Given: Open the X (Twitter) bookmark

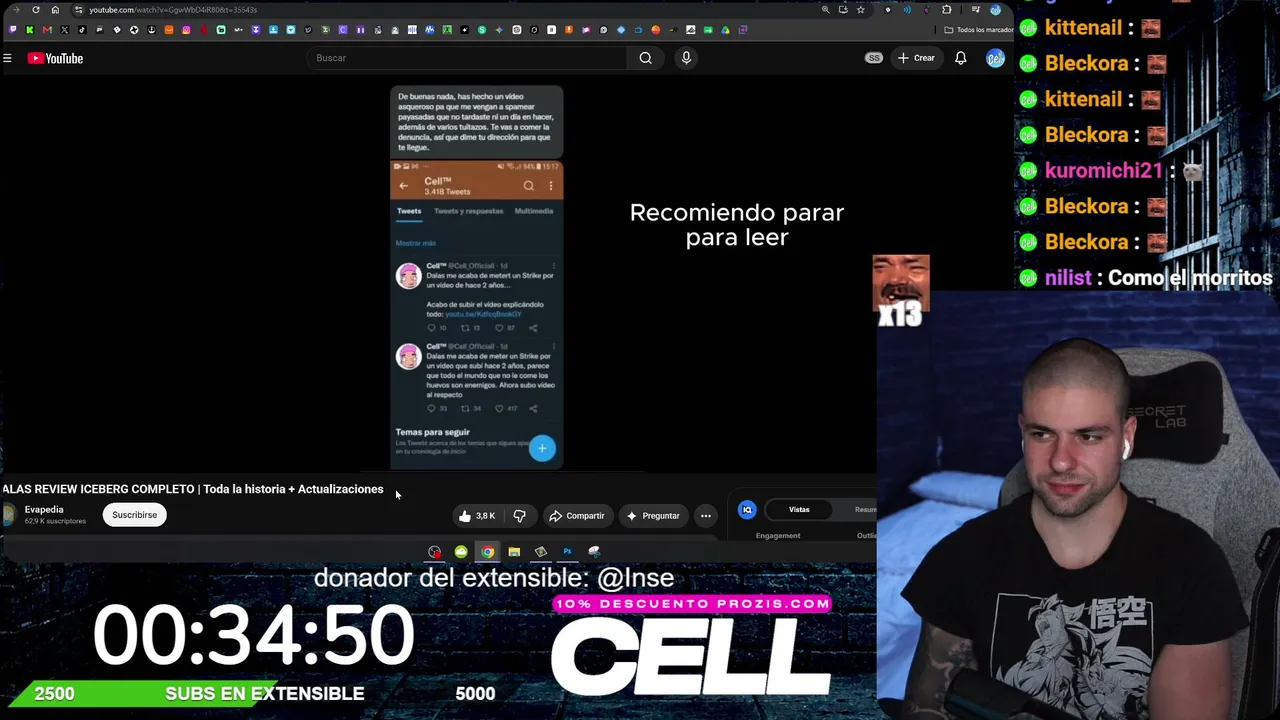Looking at the screenshot, I should point(65,30).
